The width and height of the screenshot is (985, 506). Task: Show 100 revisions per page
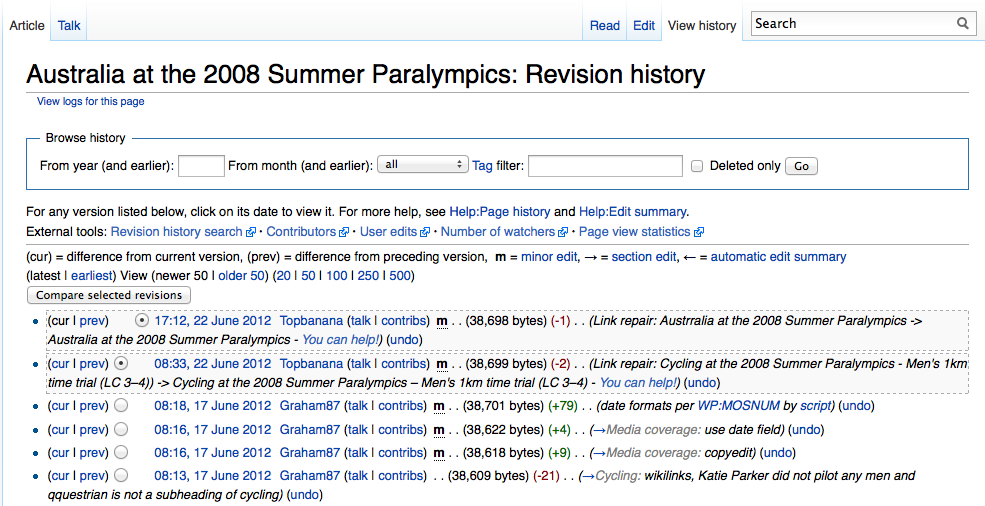[337, 276]
